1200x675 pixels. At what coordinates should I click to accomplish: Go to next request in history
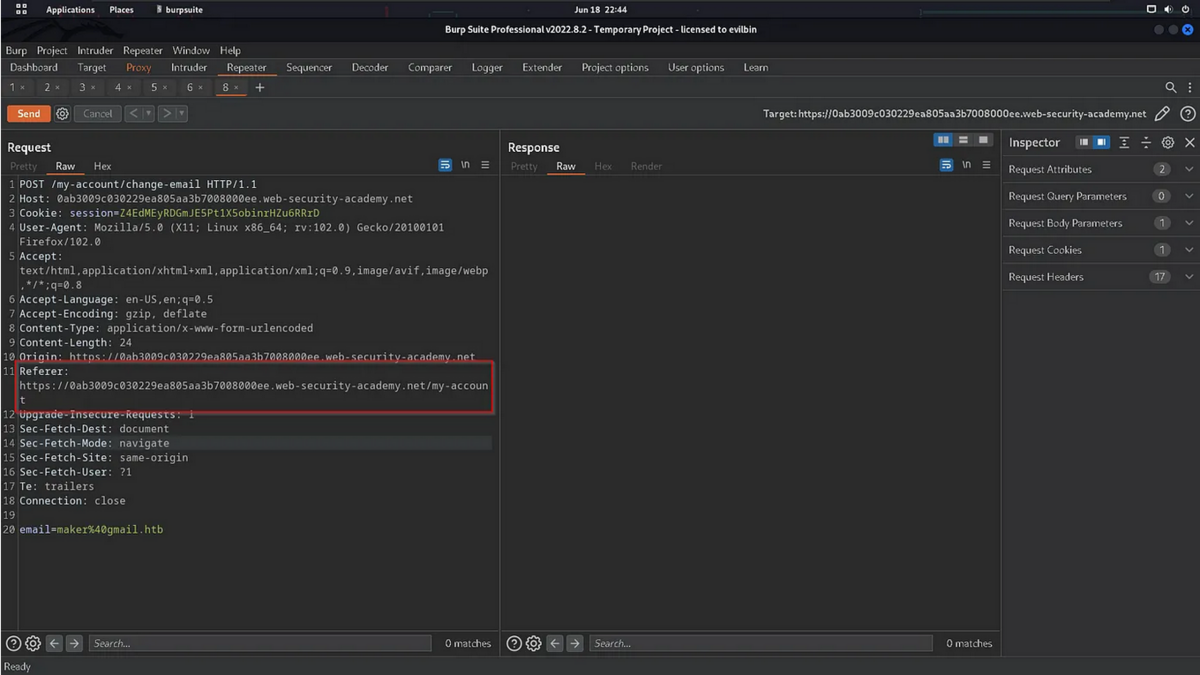tap(167, 114)
